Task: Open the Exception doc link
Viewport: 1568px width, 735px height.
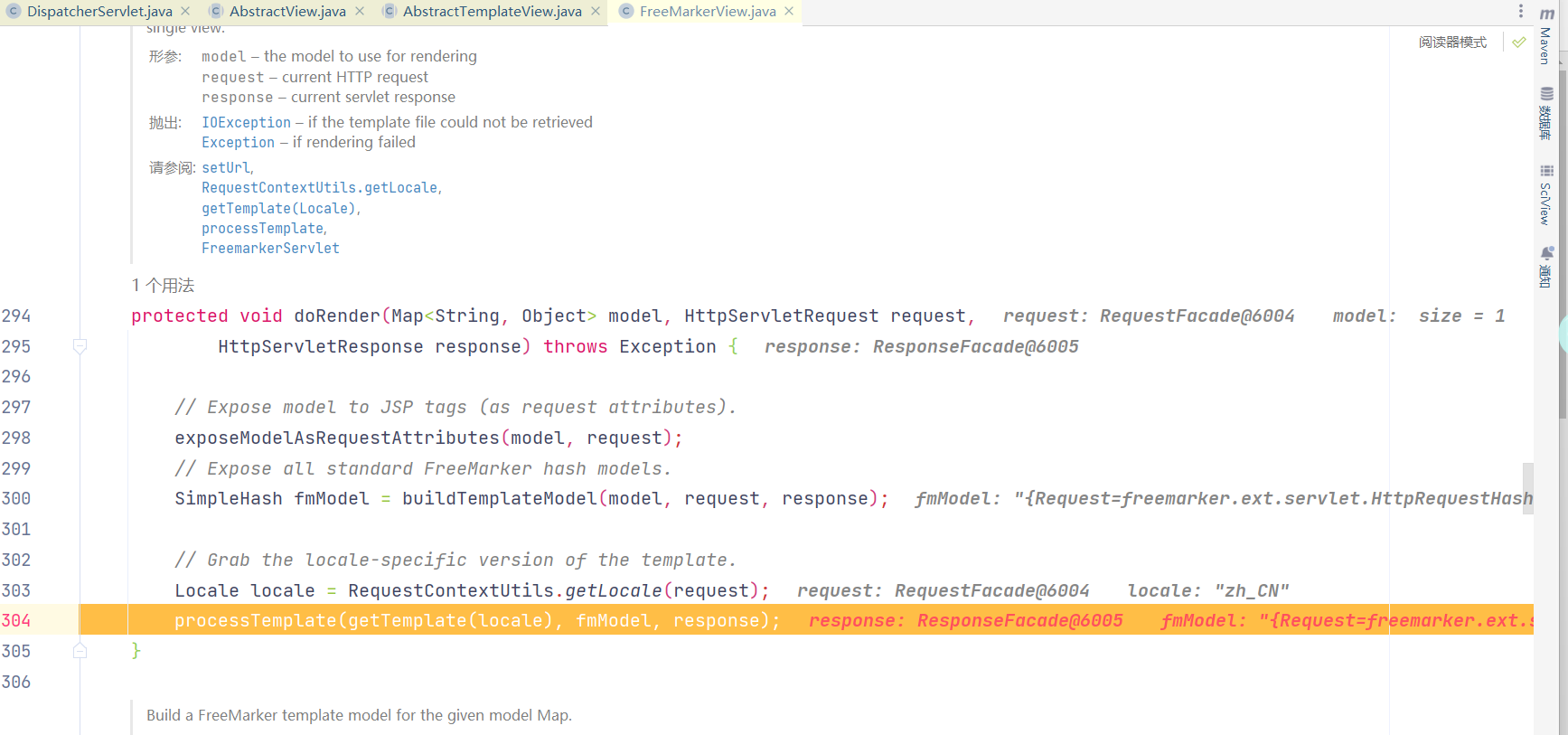Action: tap(238, 142)
